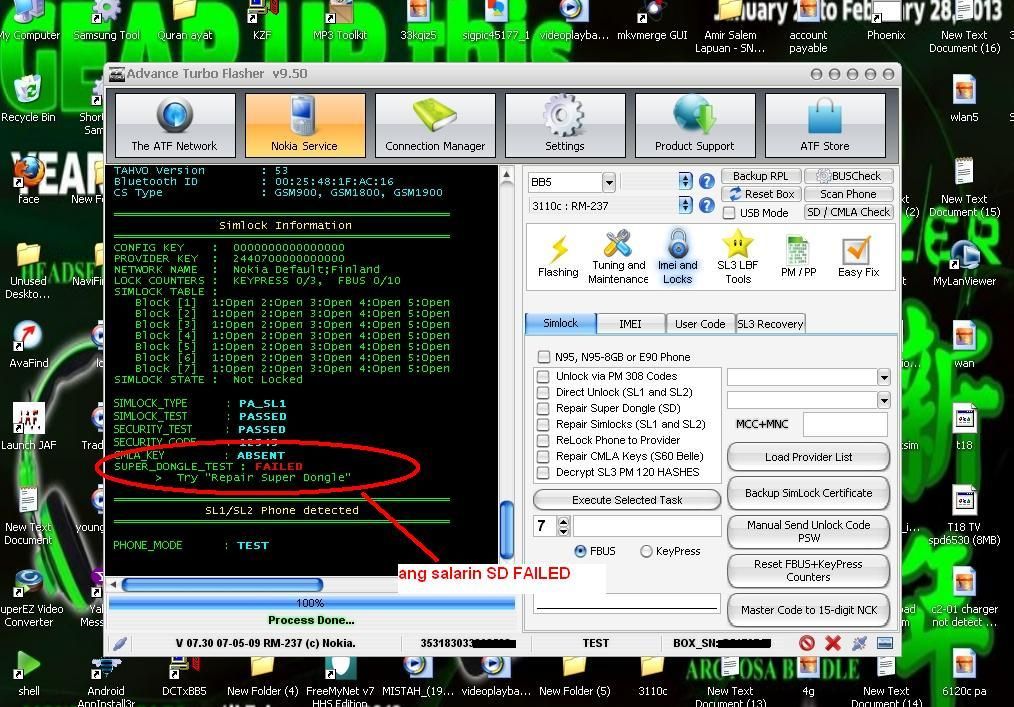The image size is (1014, 707).
Task: Open the 3110c : RM-237 model dropdown
Action: tap(685, 206)
